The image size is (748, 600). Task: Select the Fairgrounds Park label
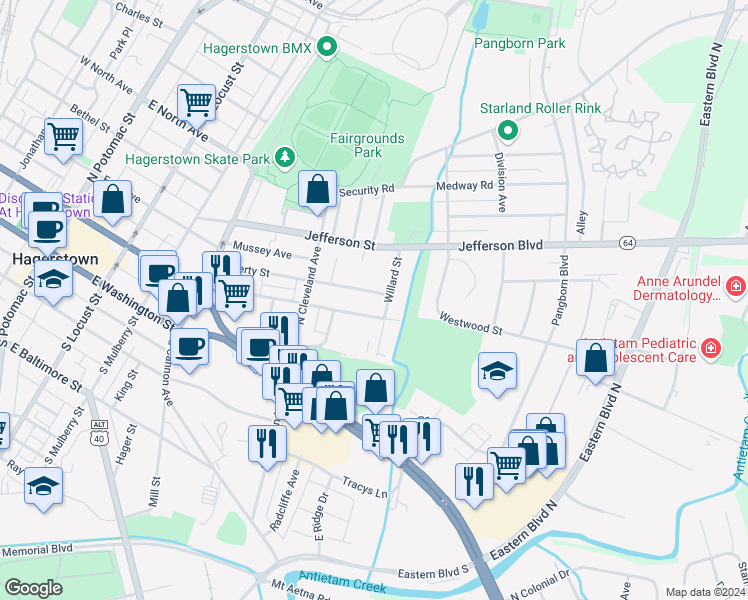pyautogui.click(x=367, y=145)
